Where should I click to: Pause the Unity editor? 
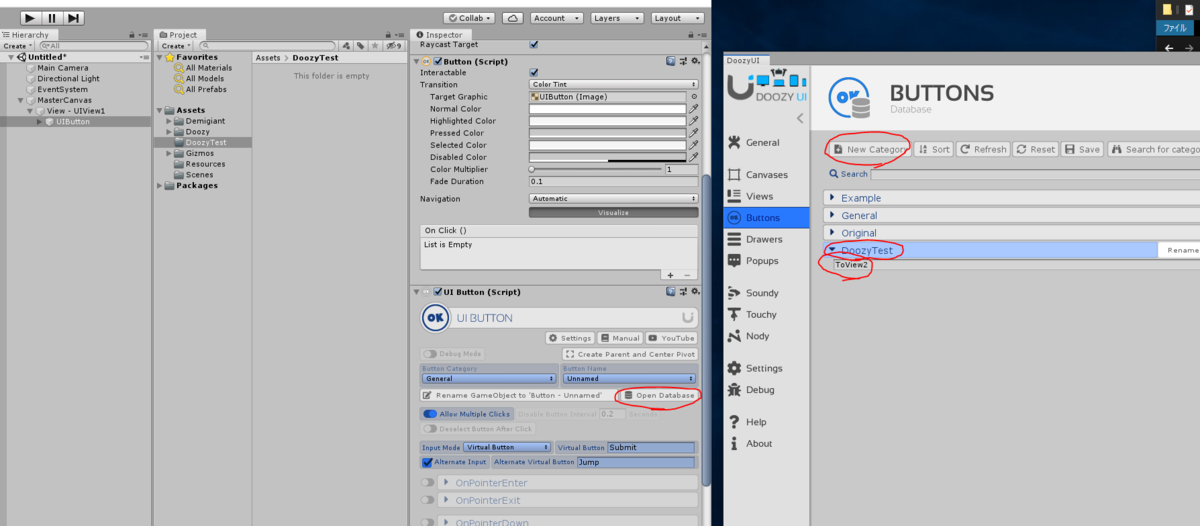pos(53,18)
